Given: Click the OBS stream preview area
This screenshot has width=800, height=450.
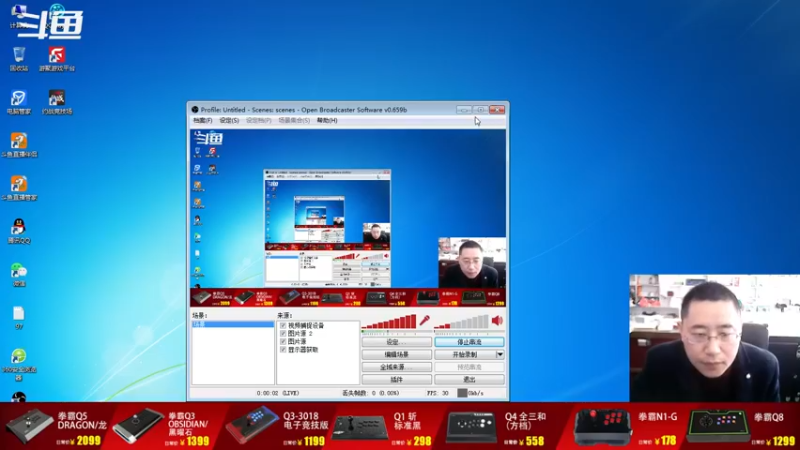Looking at the screenshot, I should [x=348, y=217].
